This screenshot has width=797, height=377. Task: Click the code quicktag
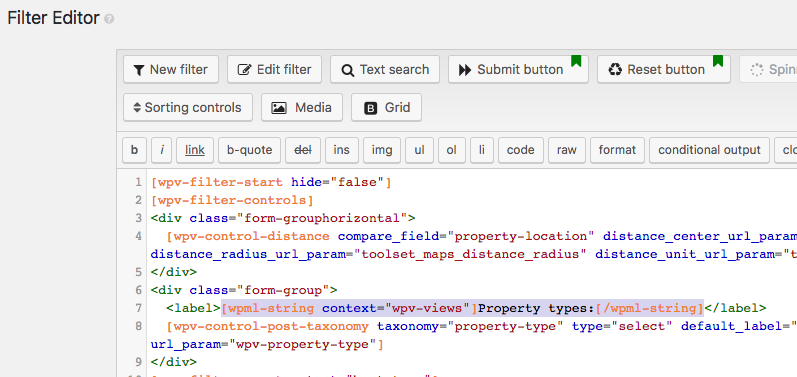520,150
